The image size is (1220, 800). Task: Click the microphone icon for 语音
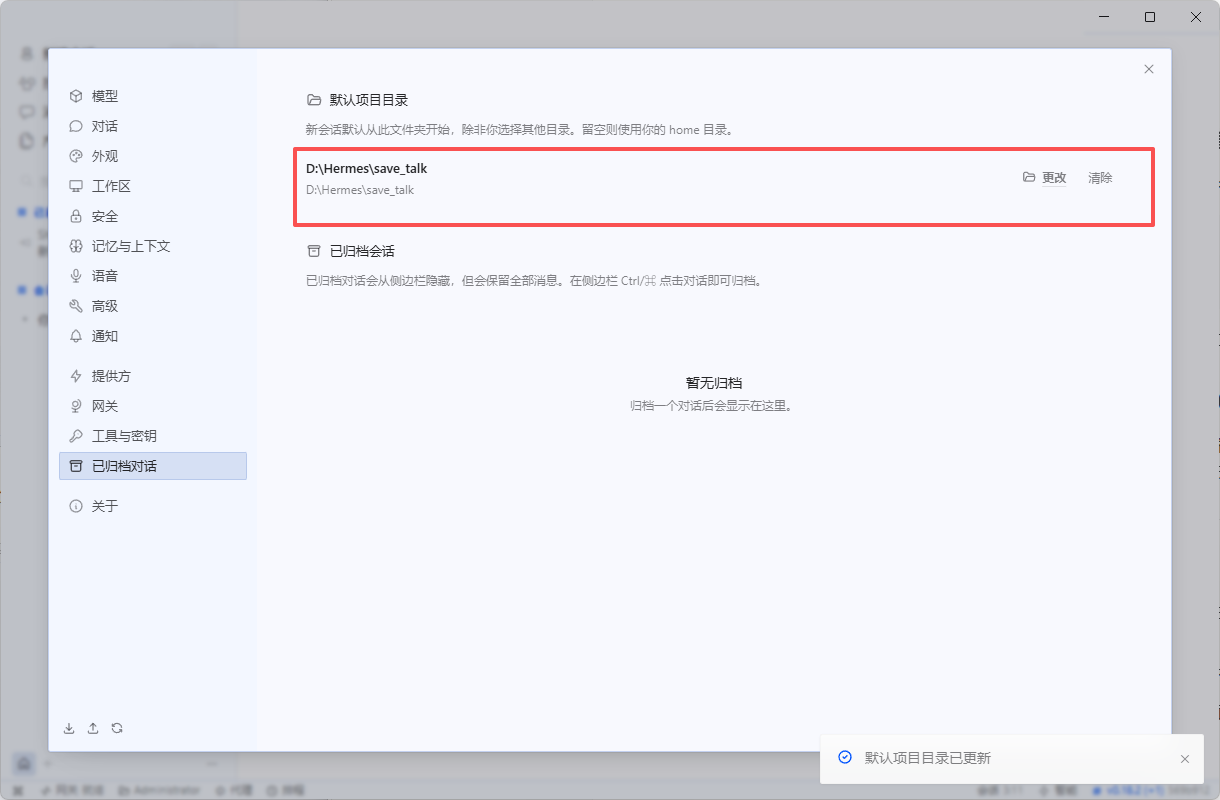(x=76, y=276)
